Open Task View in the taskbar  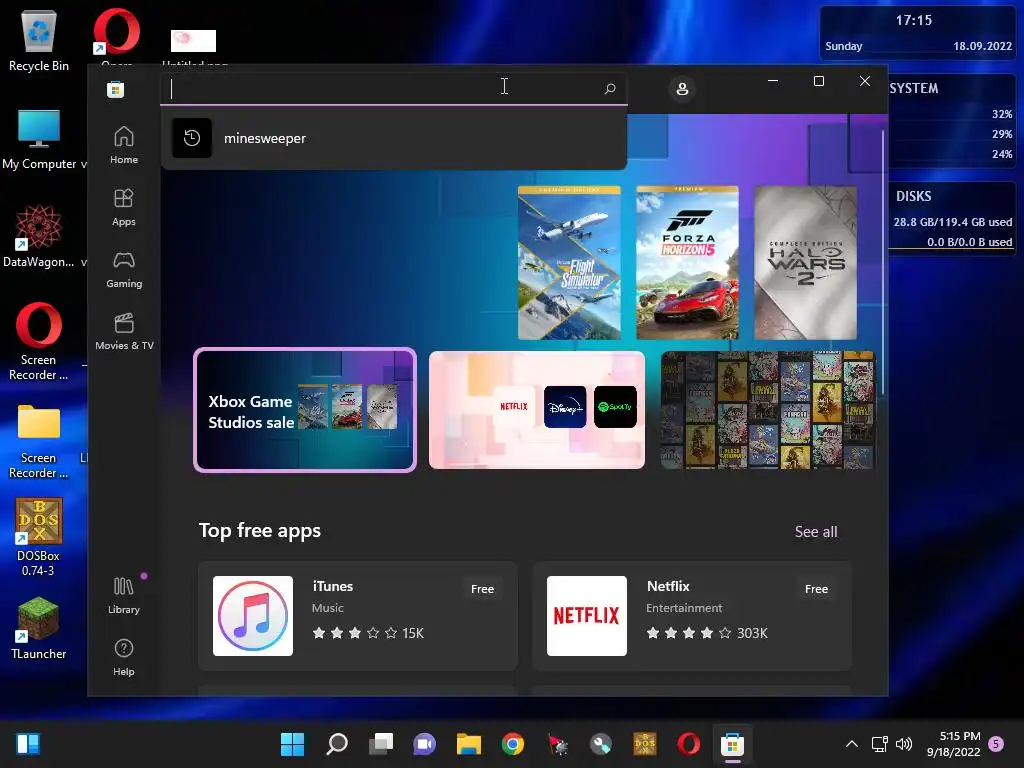pos(381,744)
